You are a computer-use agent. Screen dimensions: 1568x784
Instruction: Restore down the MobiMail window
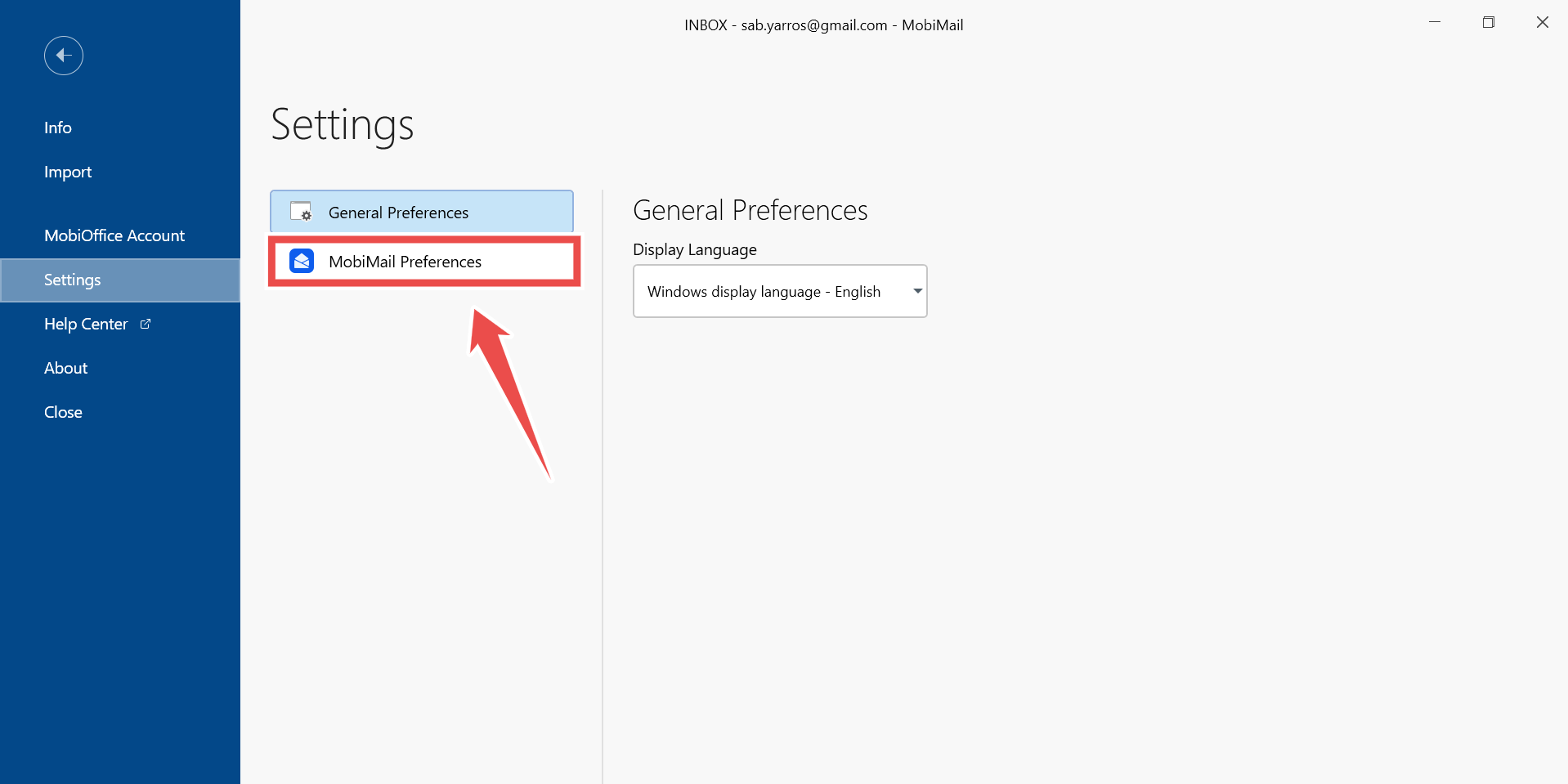pyautogui.click(x=1488, y=23)
